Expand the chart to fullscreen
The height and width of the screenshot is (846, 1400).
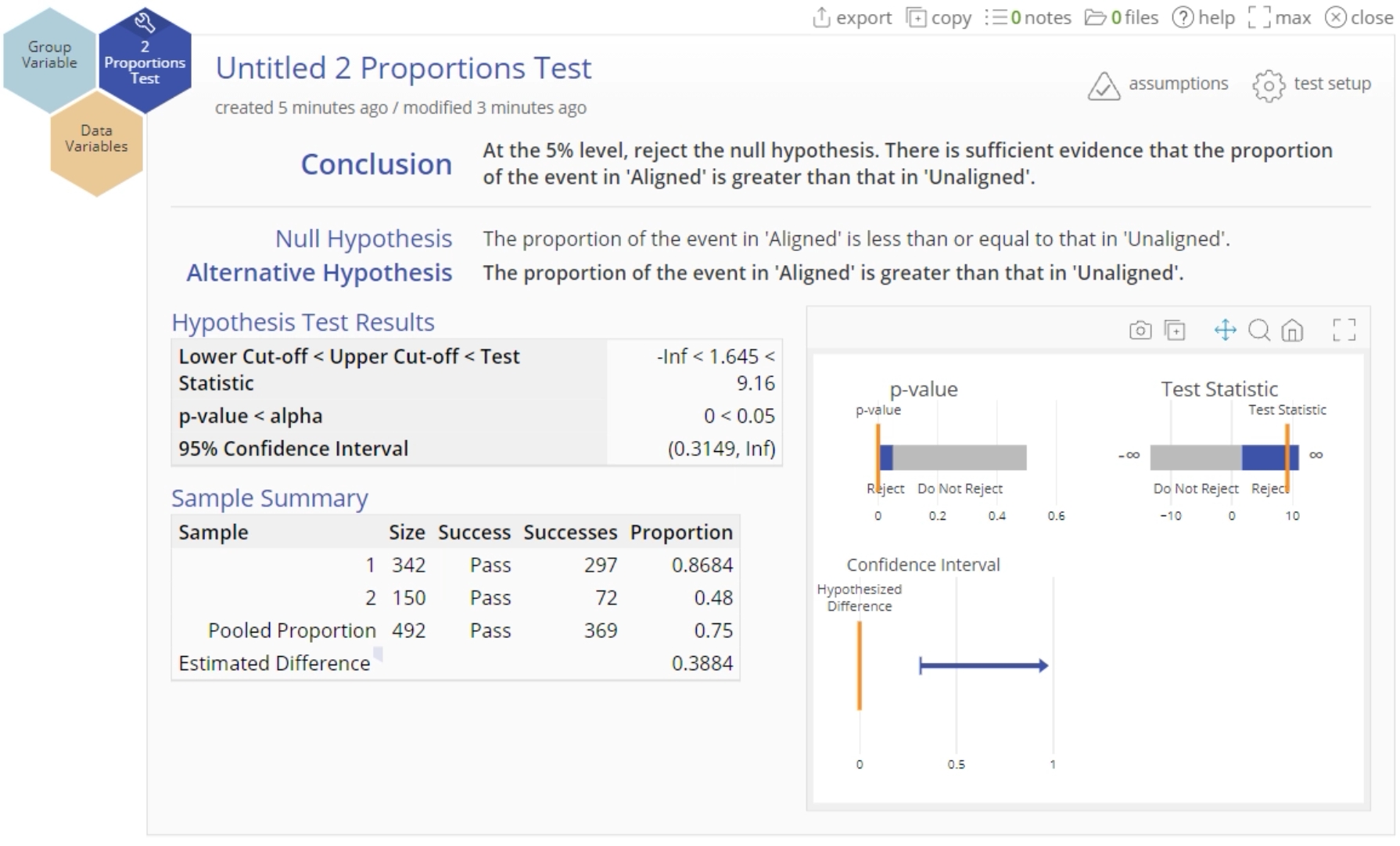[1344, 330]
